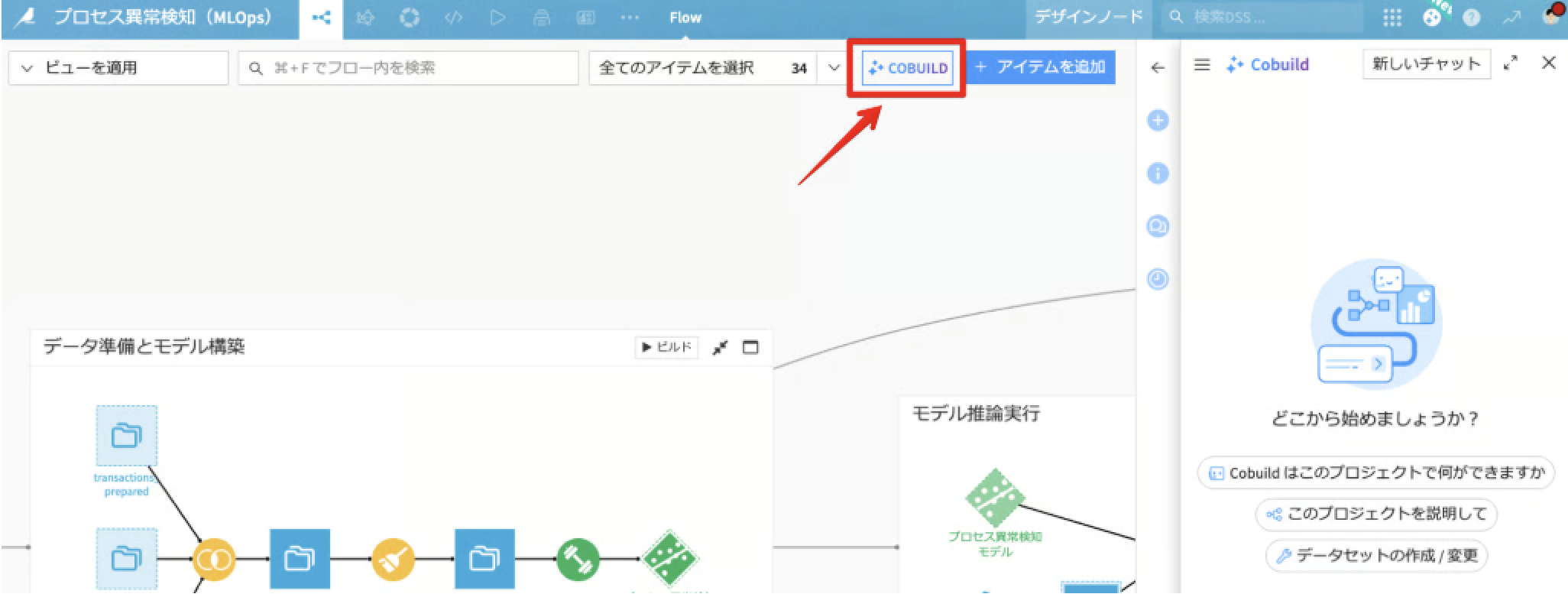Click the モデル推論実行 zone title
Image resolution: width=1568 pixels, height=607 pixels.
976,414
